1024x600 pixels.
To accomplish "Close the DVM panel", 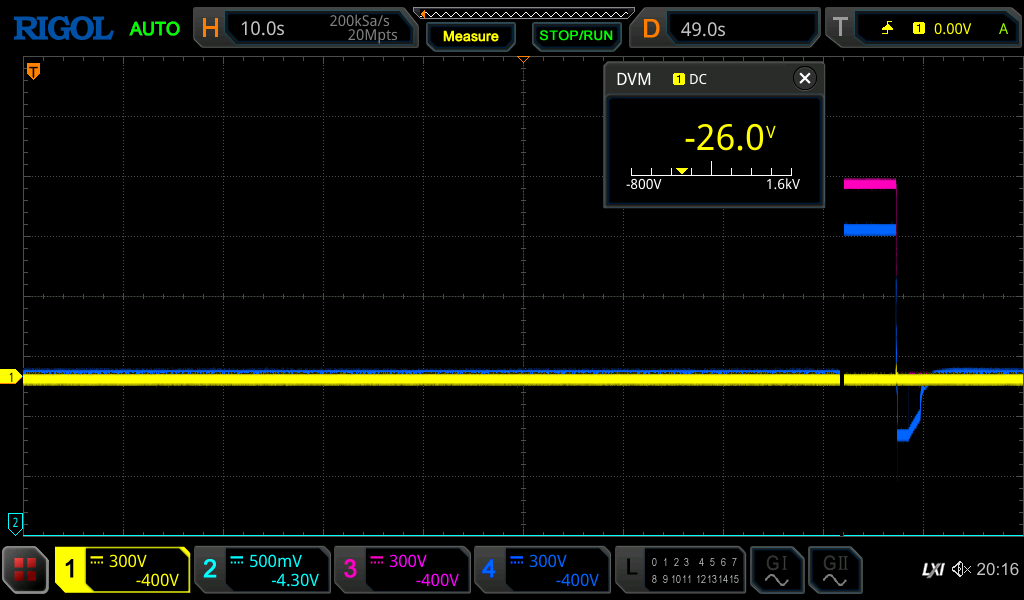I will 804,79.
